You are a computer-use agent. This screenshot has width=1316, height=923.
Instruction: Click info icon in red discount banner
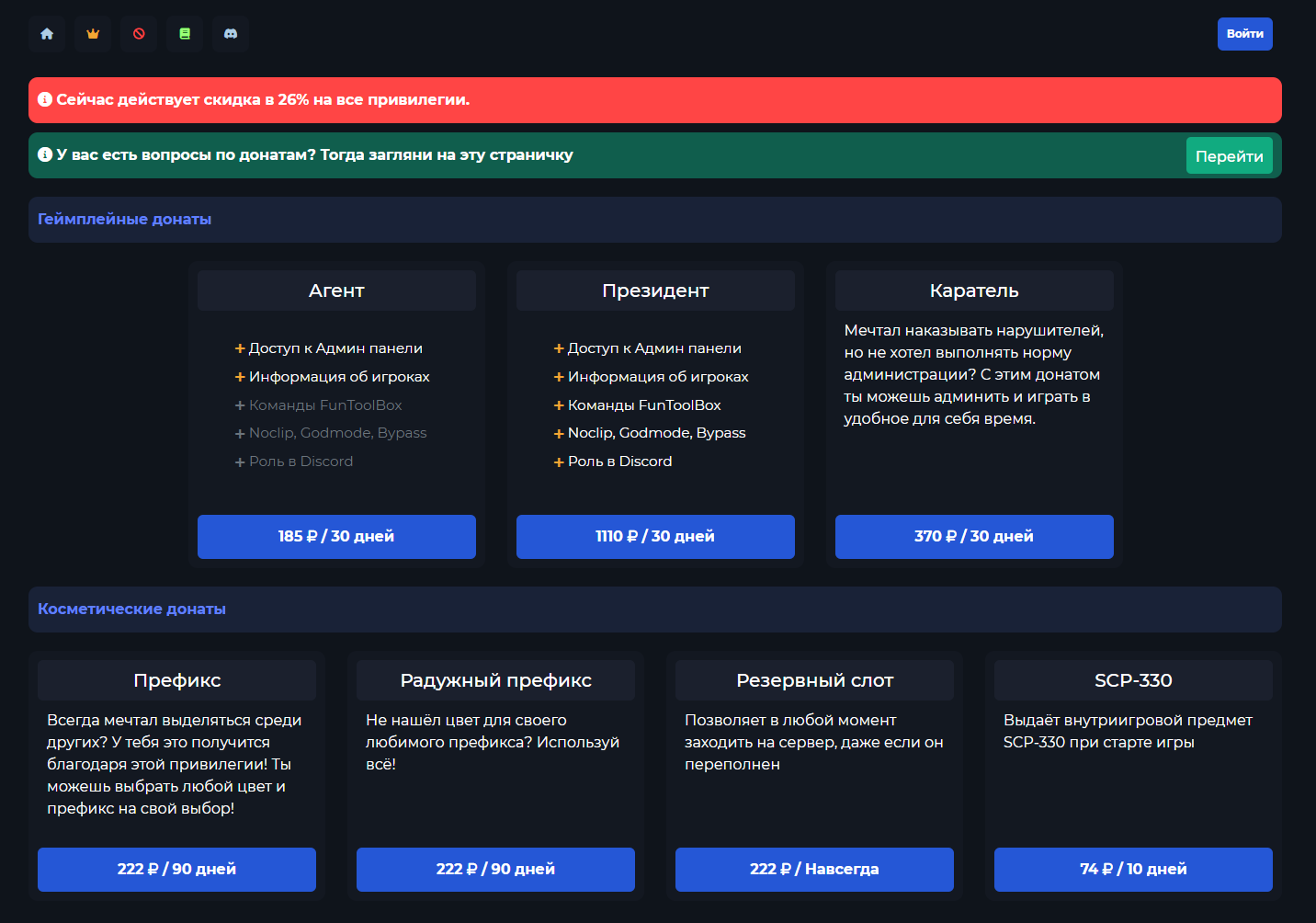coord(45,99)
